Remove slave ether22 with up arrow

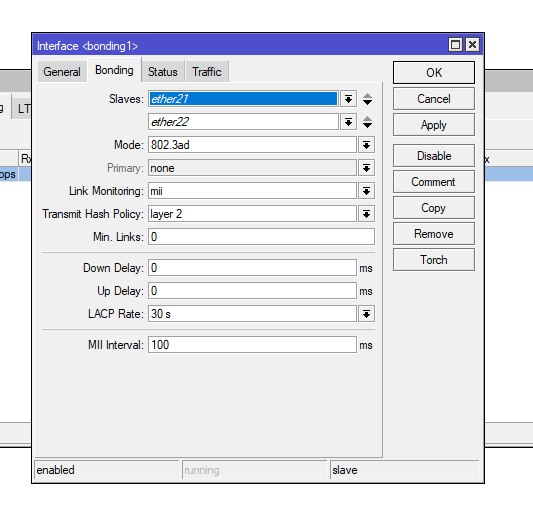pyautogui.click(x=367, y=119)
